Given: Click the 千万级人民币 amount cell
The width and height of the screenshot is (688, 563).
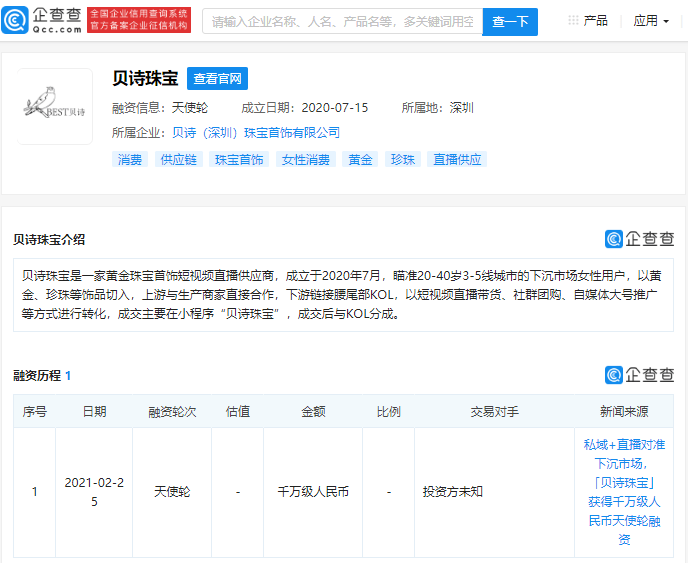Looking at the screenshot, I should coord(313,491).
